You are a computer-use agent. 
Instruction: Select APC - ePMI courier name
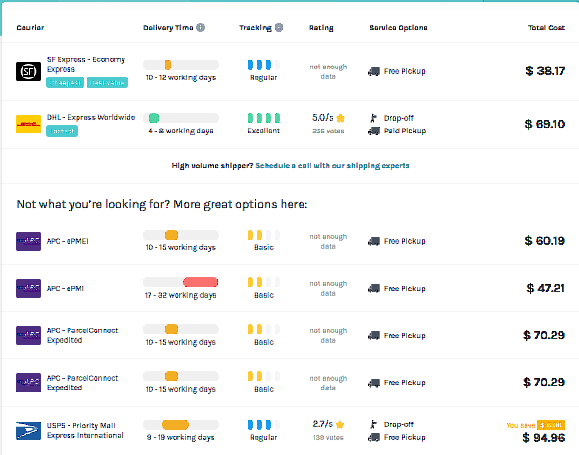coord(65,288)
